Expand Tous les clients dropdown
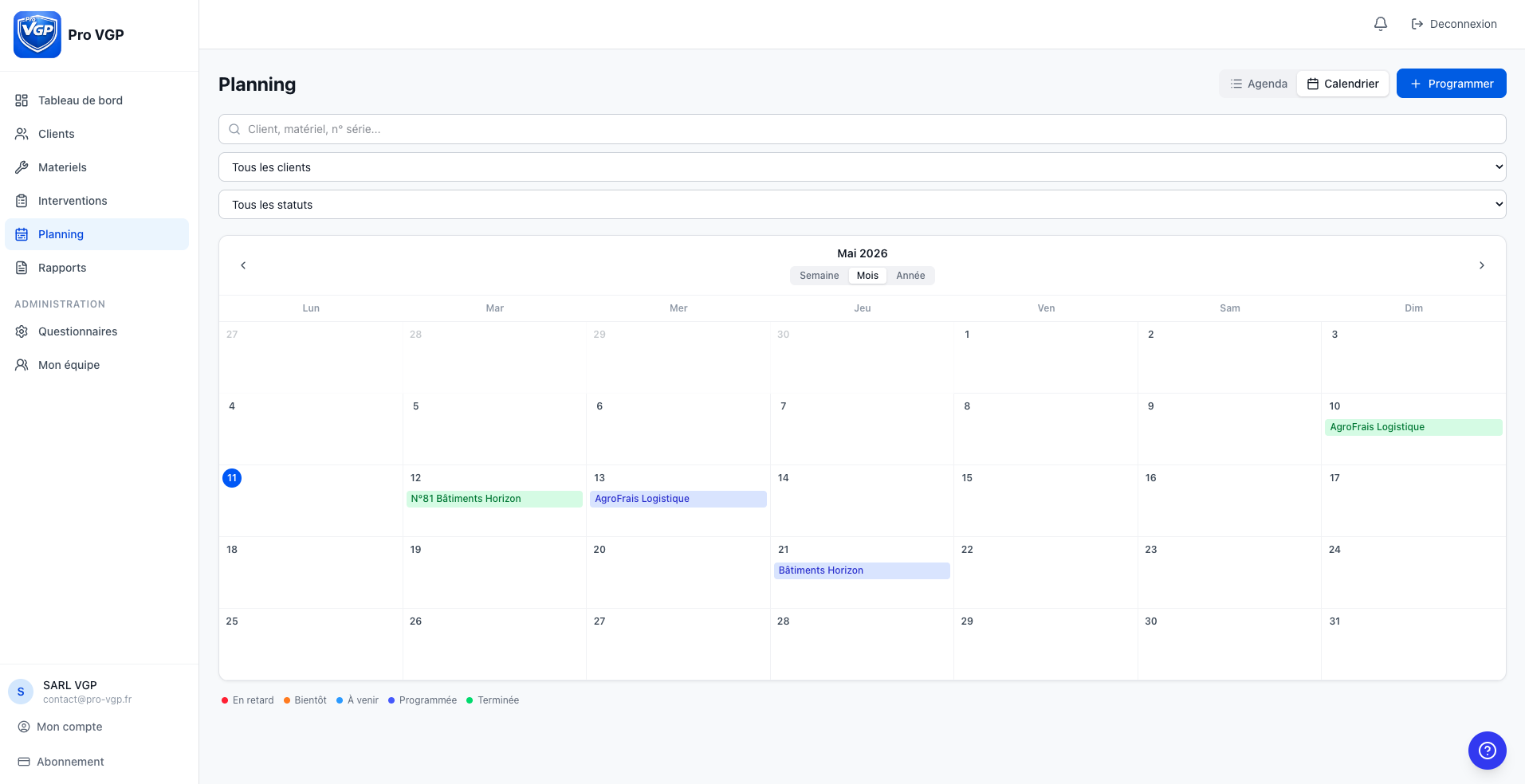Screen dimensions: 1525x784 [x=862, y=167]
